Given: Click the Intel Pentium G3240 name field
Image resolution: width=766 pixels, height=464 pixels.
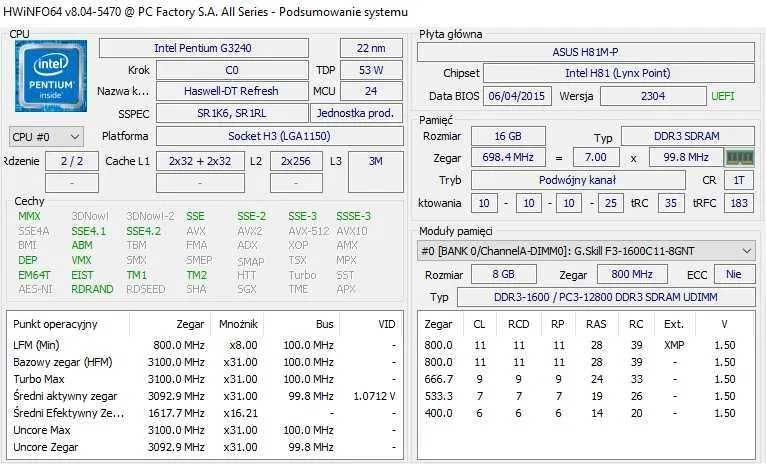Looking at the screenshot, I should [204, 48].
